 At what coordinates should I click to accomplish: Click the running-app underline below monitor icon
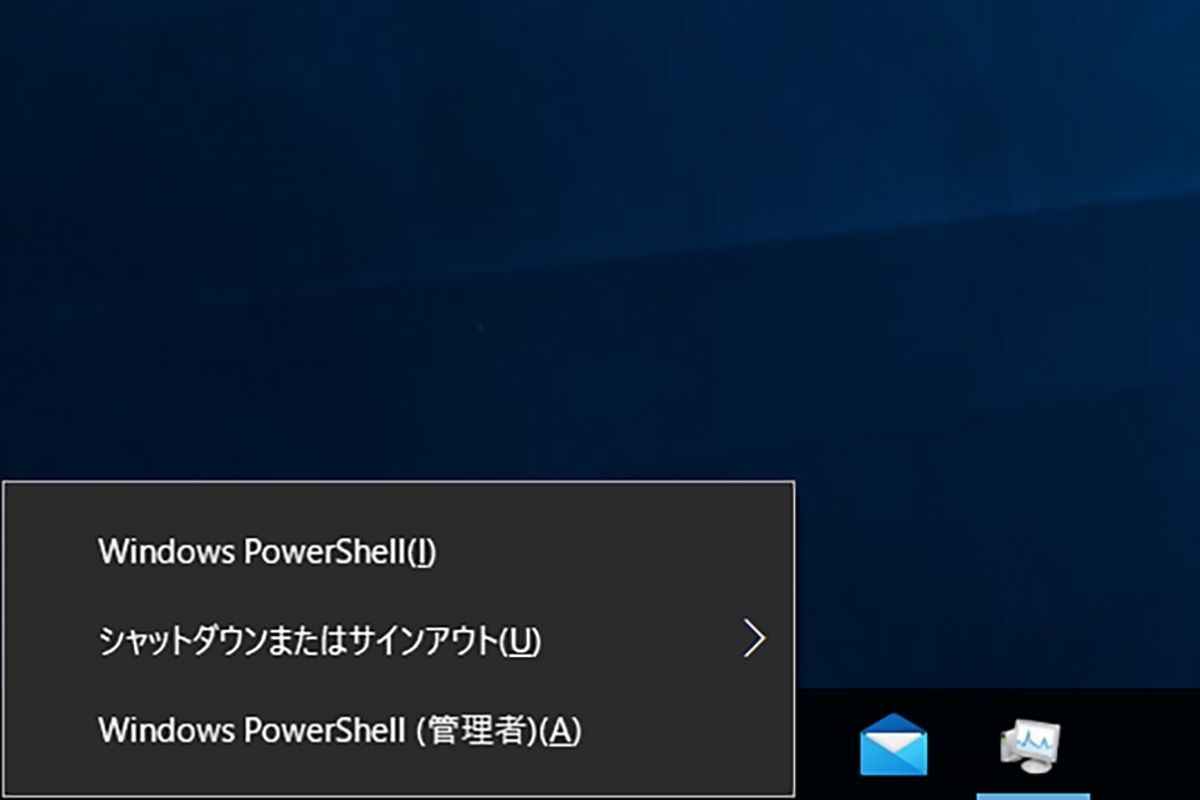click(1033, 796)
